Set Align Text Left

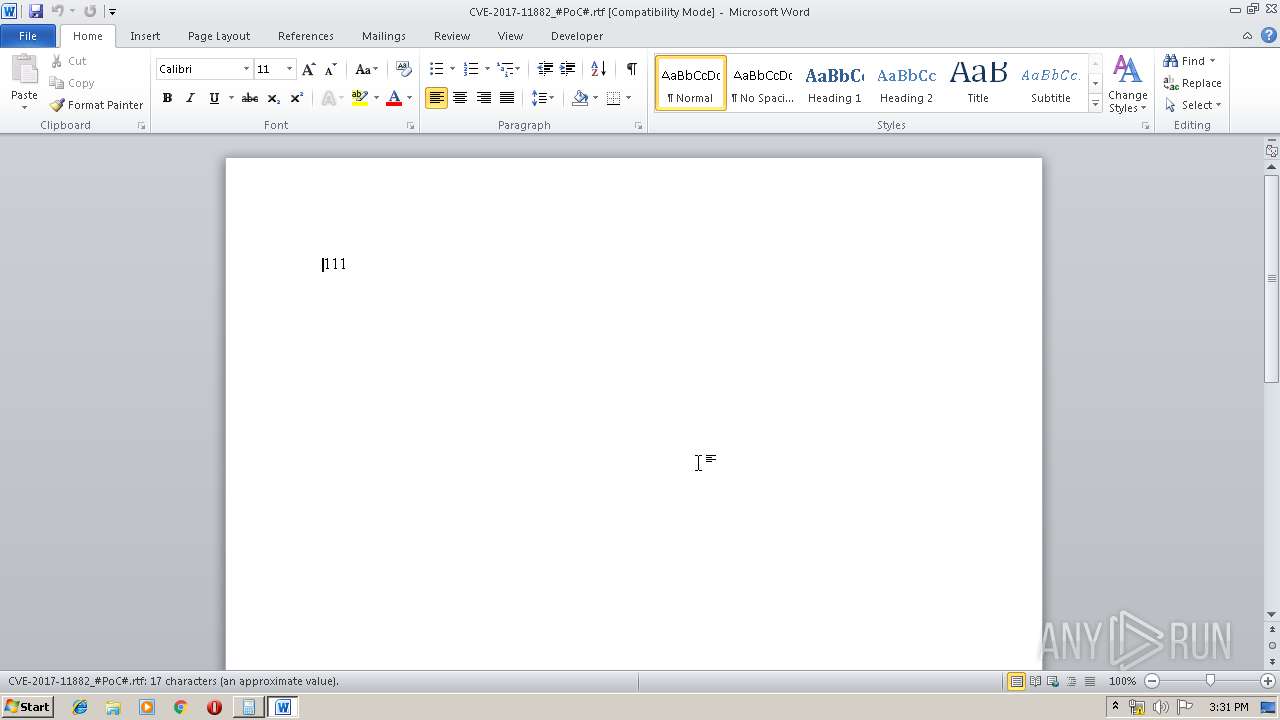pos(436,98)
